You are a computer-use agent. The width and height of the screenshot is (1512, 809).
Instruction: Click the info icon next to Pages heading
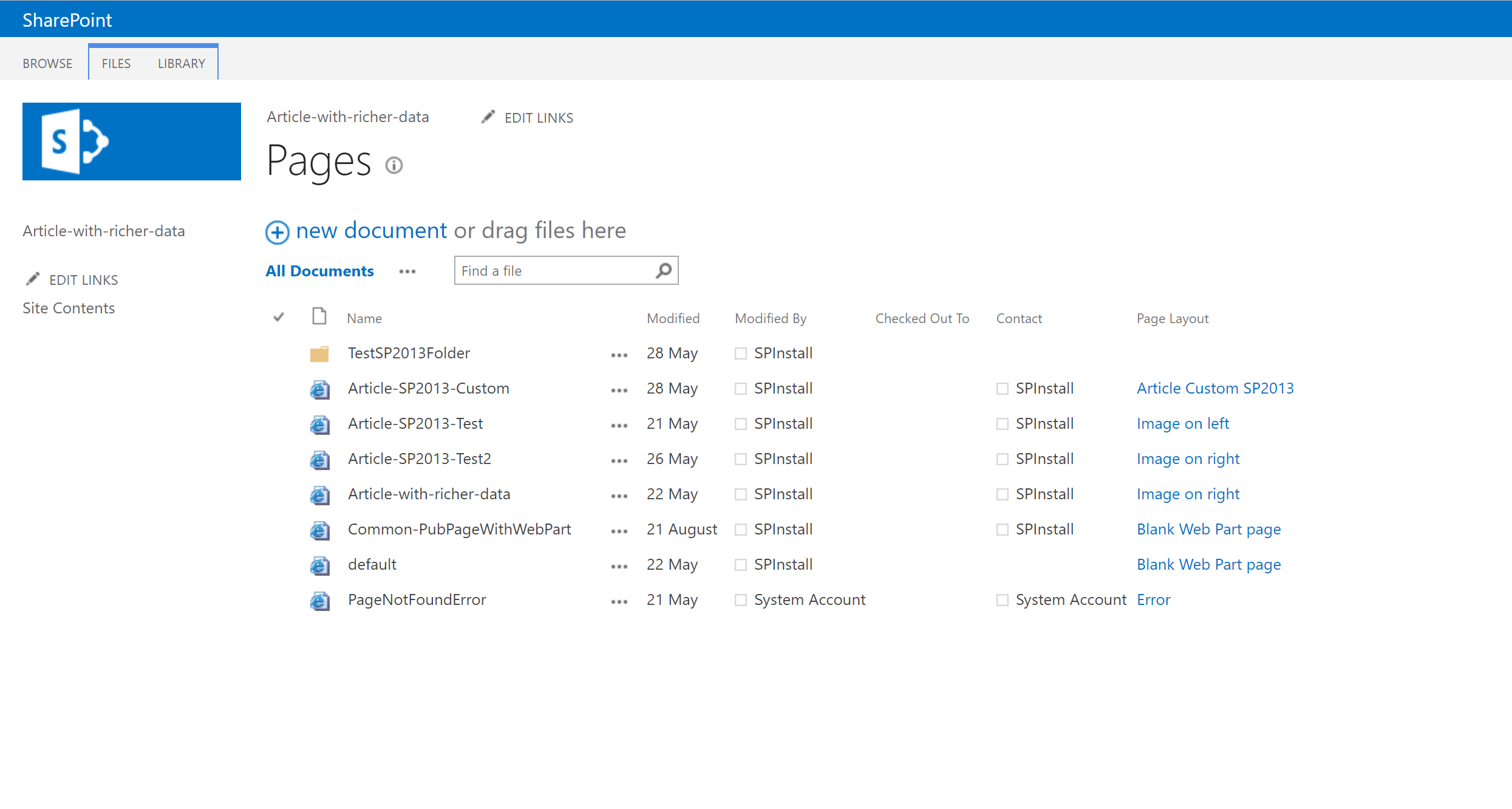point(393,165)
